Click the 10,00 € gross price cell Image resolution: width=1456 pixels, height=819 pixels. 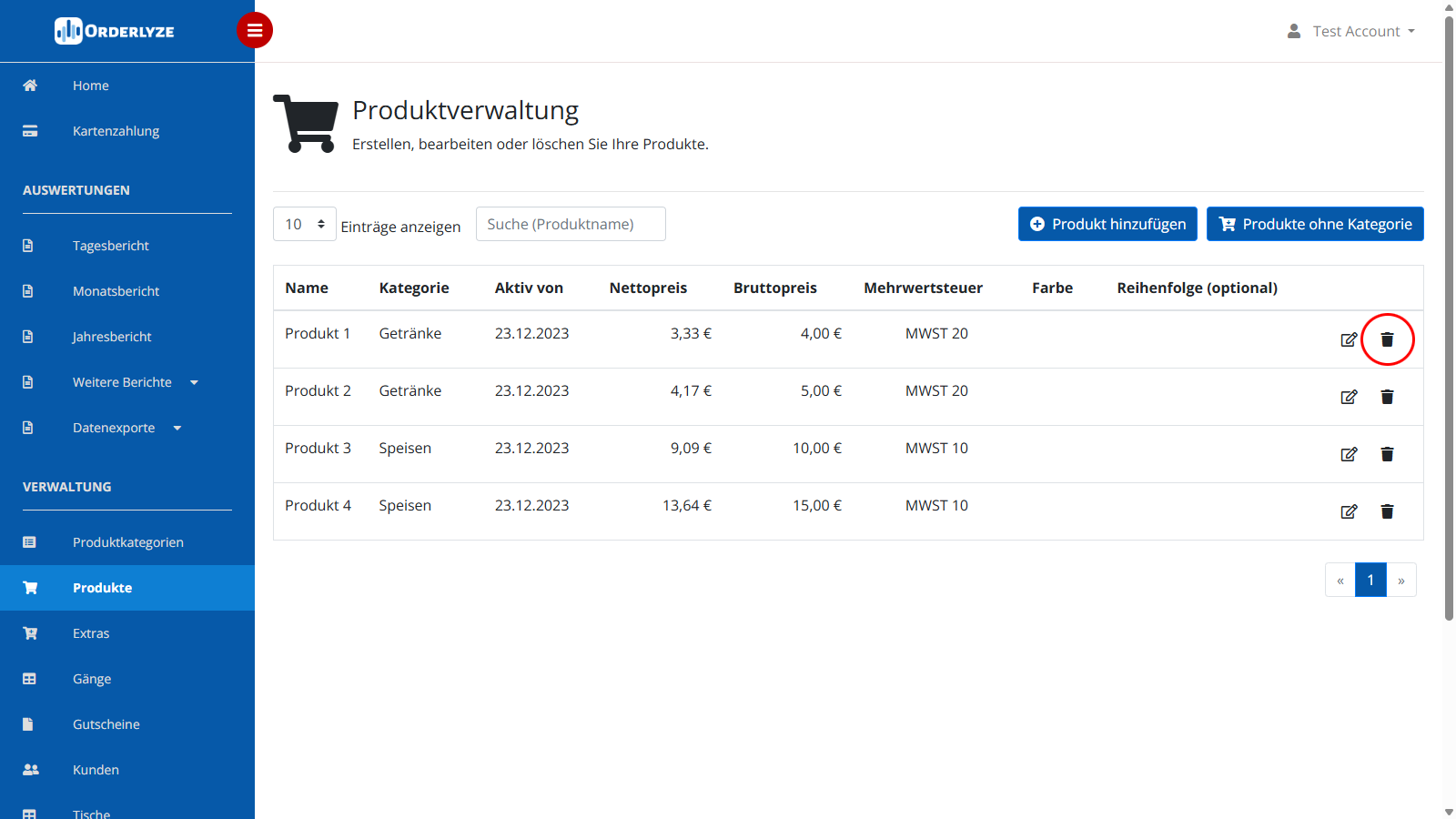[817, 448]
